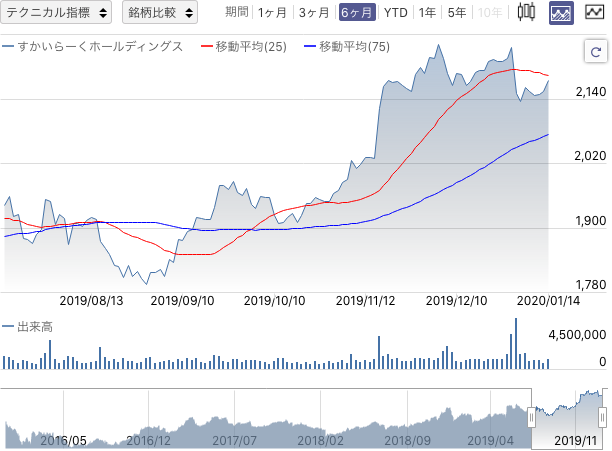This screenshot has width=612, height=451.
Task: Click the 2020/01/14 date axis label
Action: click(x=548, y=301)
